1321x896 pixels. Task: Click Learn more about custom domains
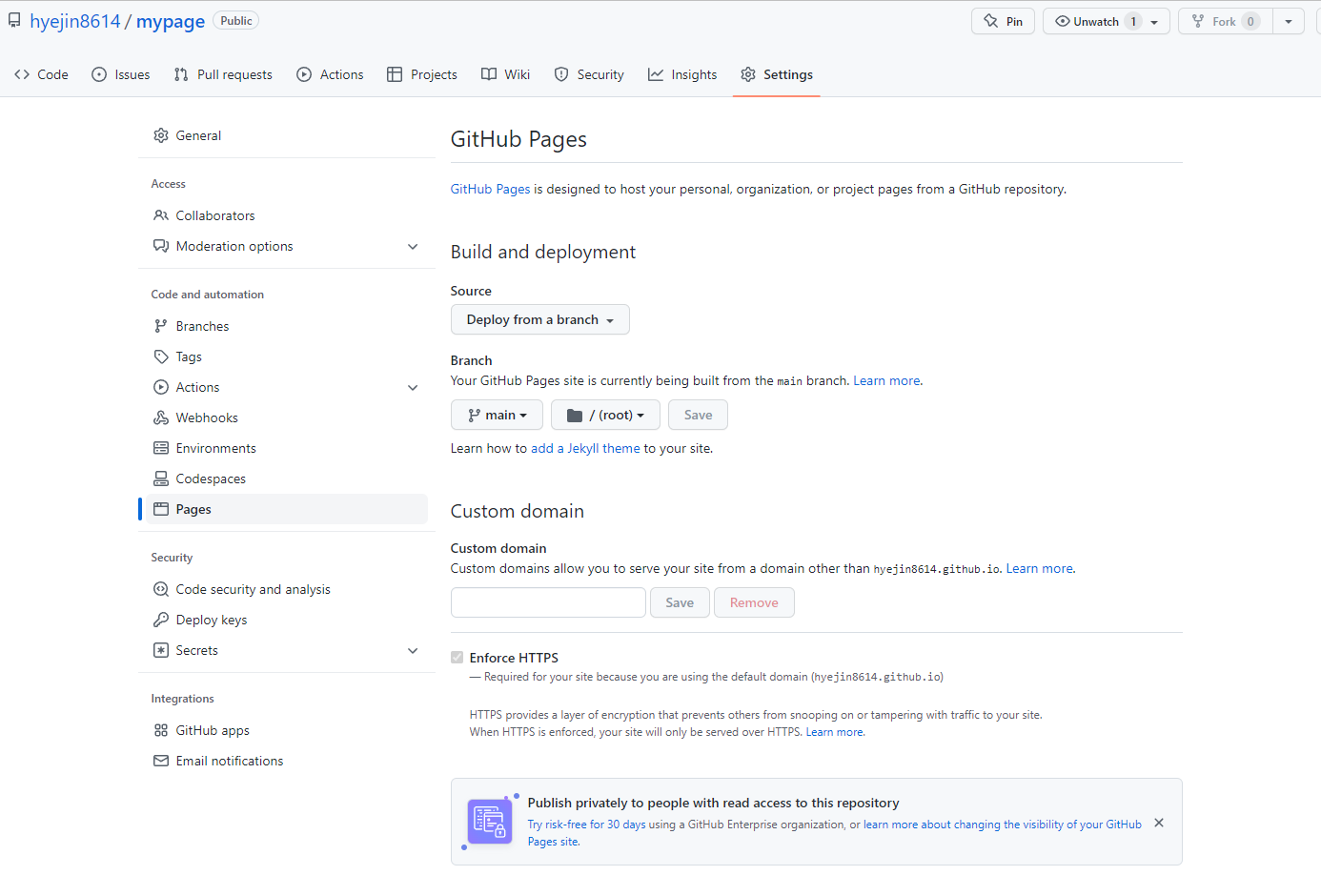click(1040, 568)
